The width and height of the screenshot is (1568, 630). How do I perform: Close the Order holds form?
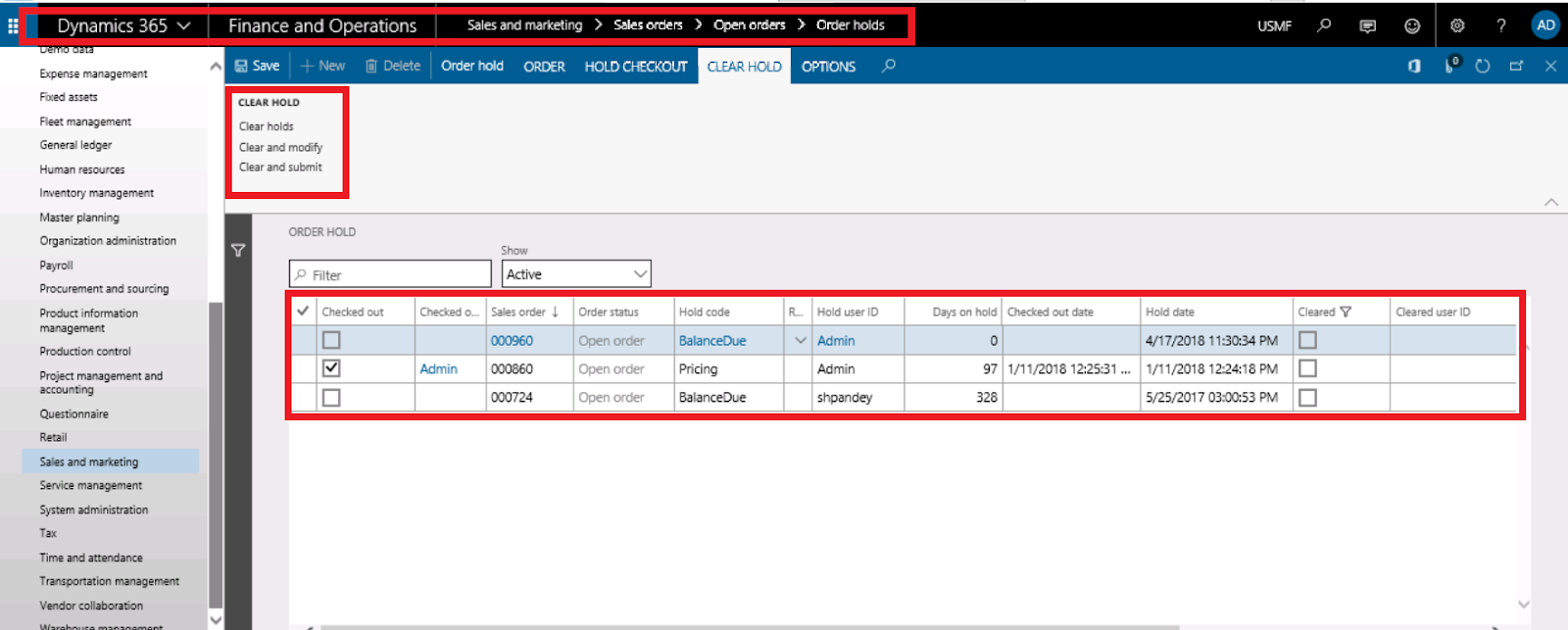tap(1550, 66)
